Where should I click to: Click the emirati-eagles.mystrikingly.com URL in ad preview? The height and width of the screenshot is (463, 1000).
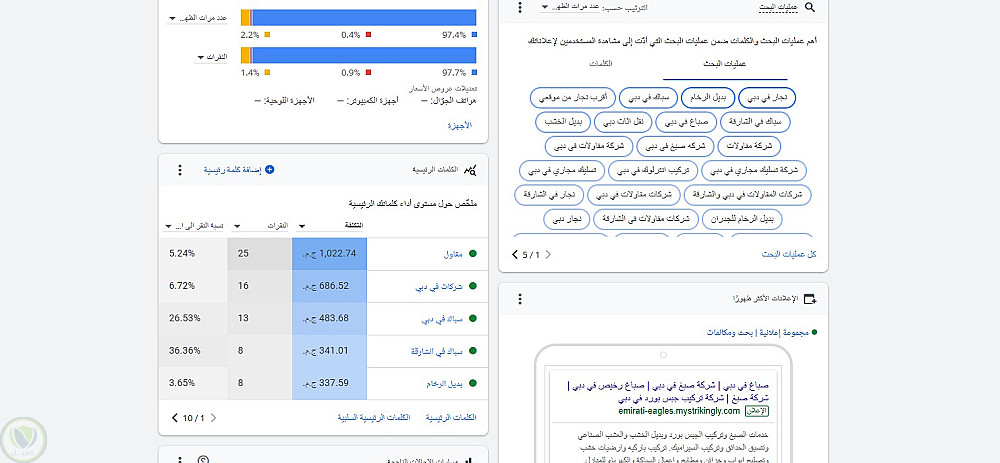[679, 411]
